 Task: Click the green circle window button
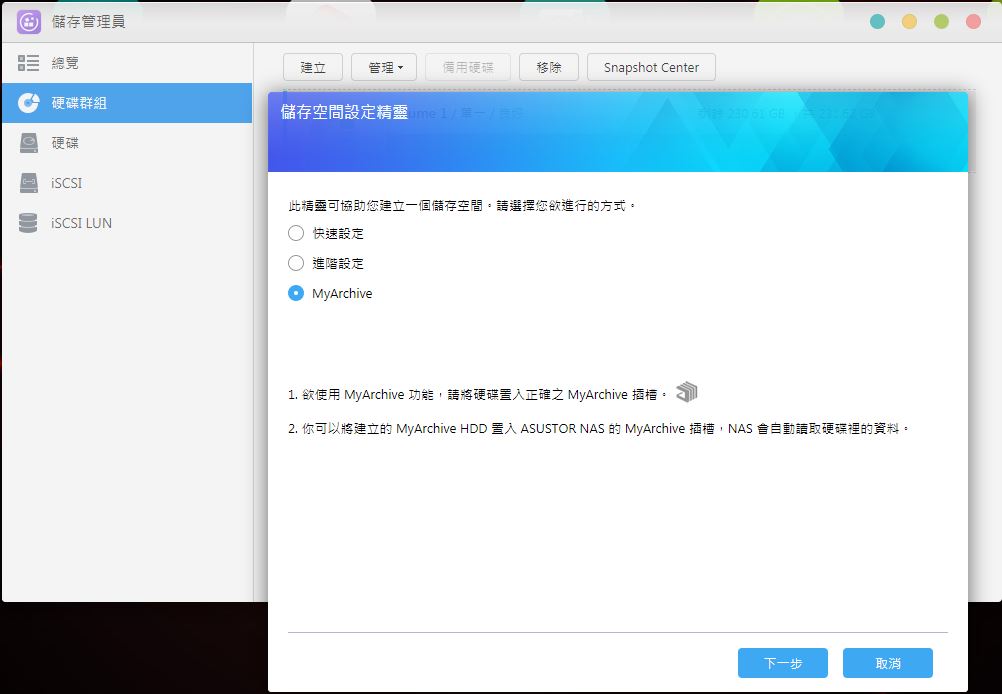pos(941,22)
